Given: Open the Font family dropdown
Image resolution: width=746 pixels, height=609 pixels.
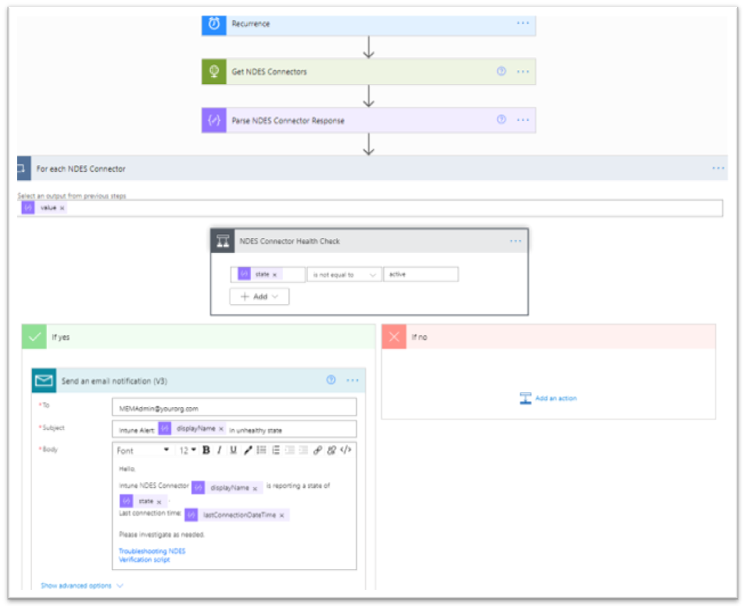Looking at the screenshot, I should 143,450.
